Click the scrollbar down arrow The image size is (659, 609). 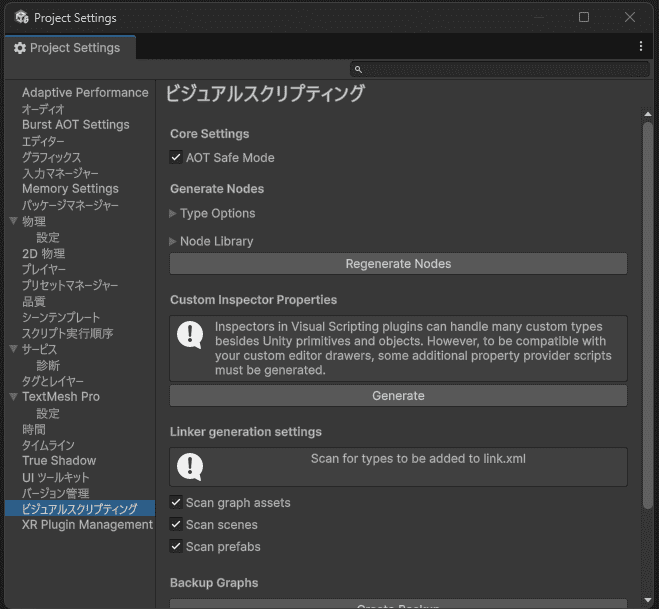(x=648, y=600)
